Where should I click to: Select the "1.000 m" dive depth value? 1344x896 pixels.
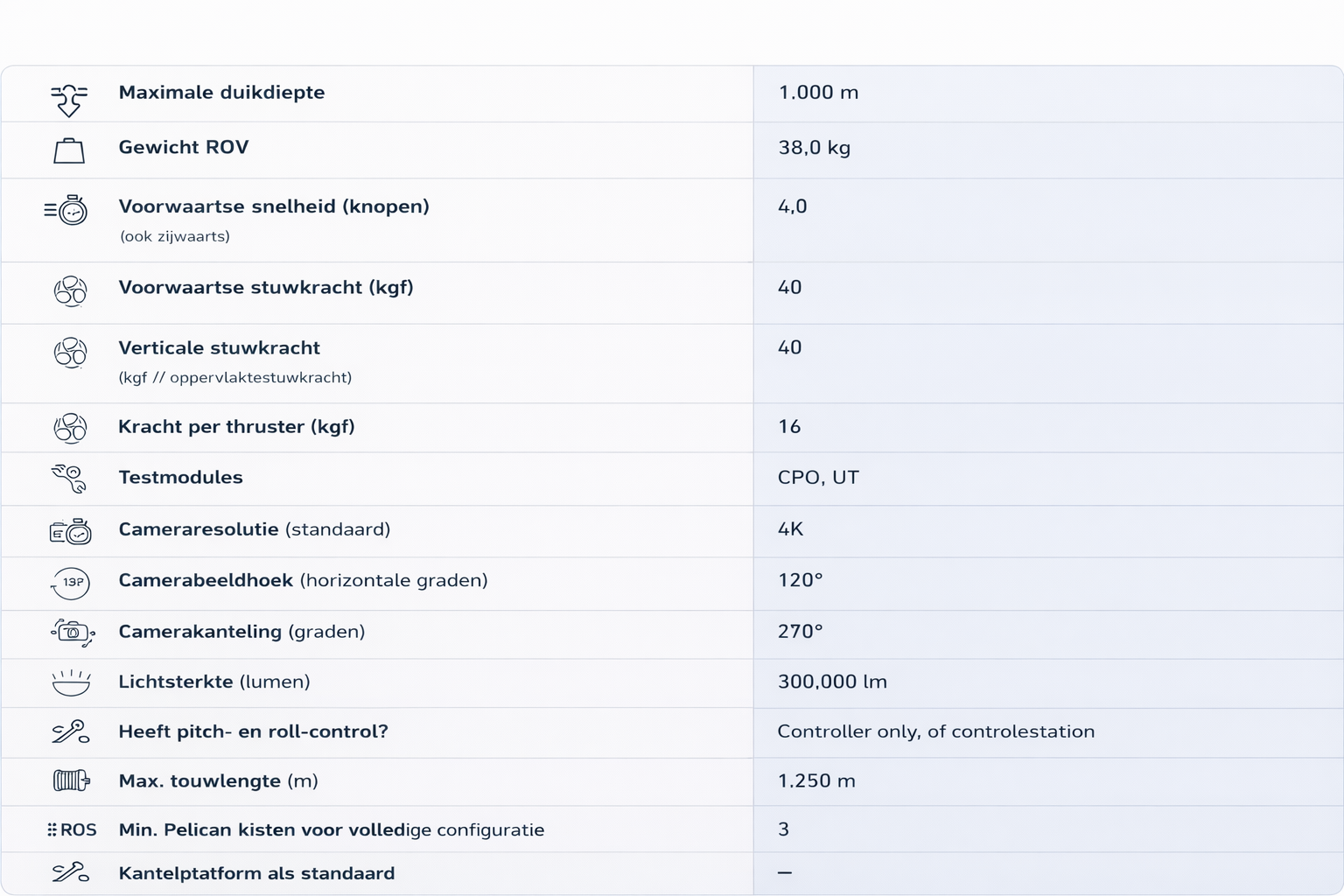818,93
